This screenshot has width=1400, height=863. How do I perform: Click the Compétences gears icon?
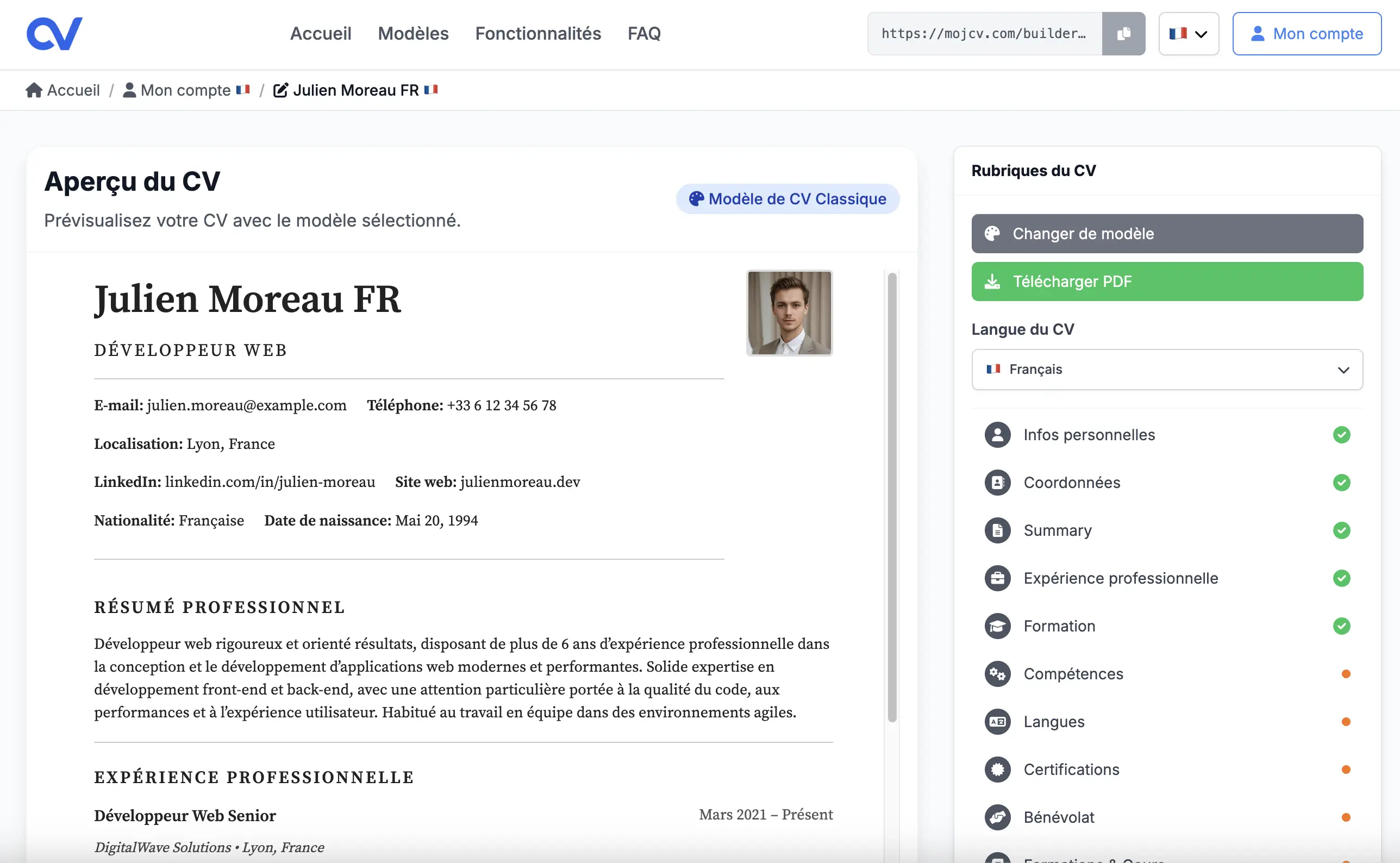coord(997,673)
